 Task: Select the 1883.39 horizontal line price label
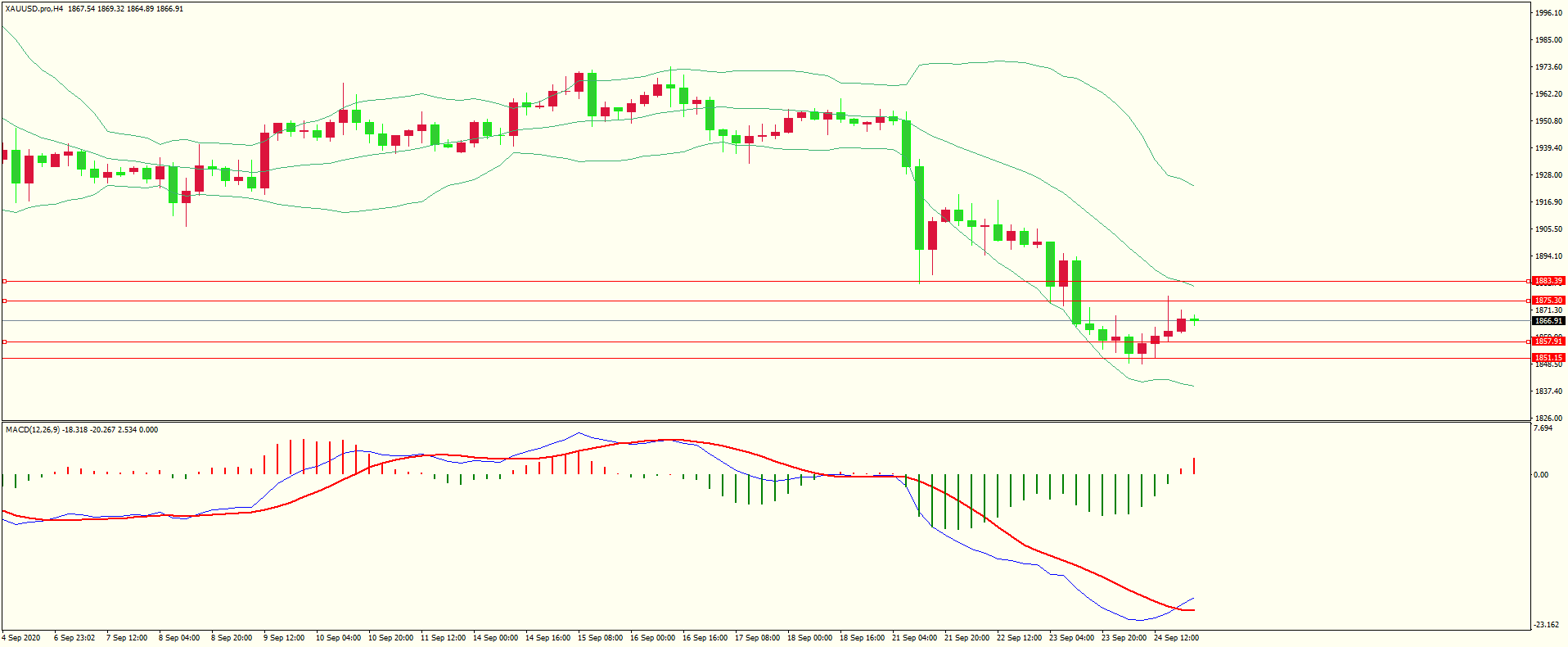tap(1548, 281)
